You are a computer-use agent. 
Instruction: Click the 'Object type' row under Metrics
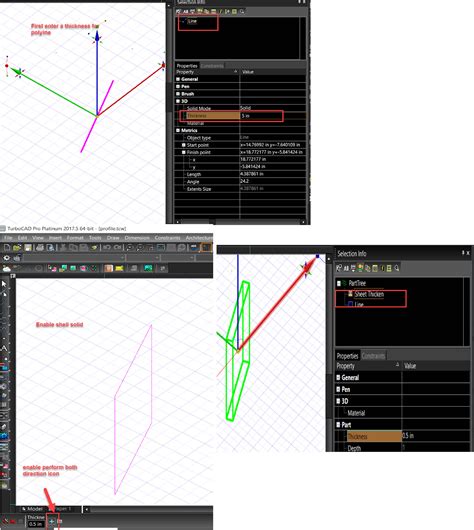click(x=240, y=138)
